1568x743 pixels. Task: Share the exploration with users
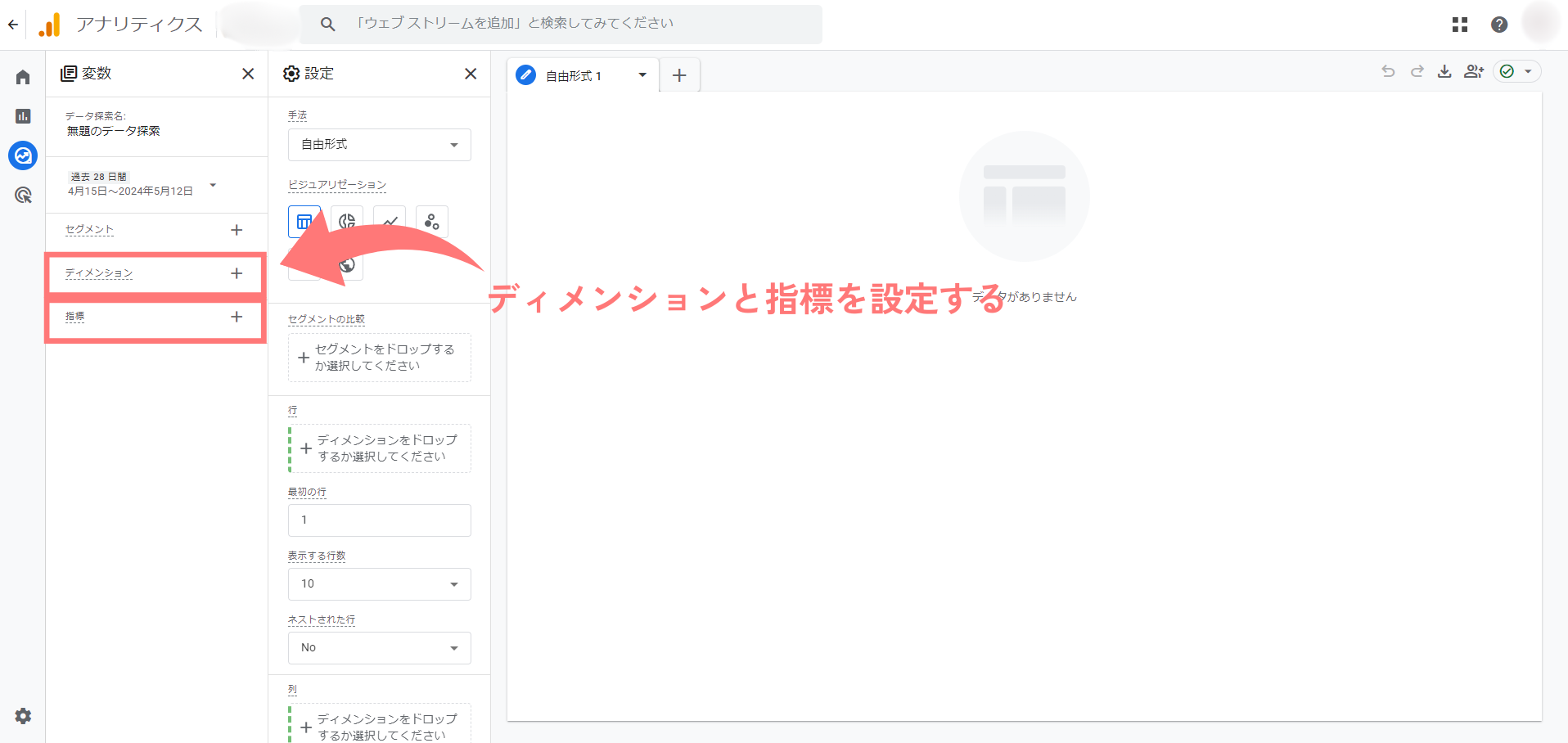pyautogui.click(x=1474, y=71)
